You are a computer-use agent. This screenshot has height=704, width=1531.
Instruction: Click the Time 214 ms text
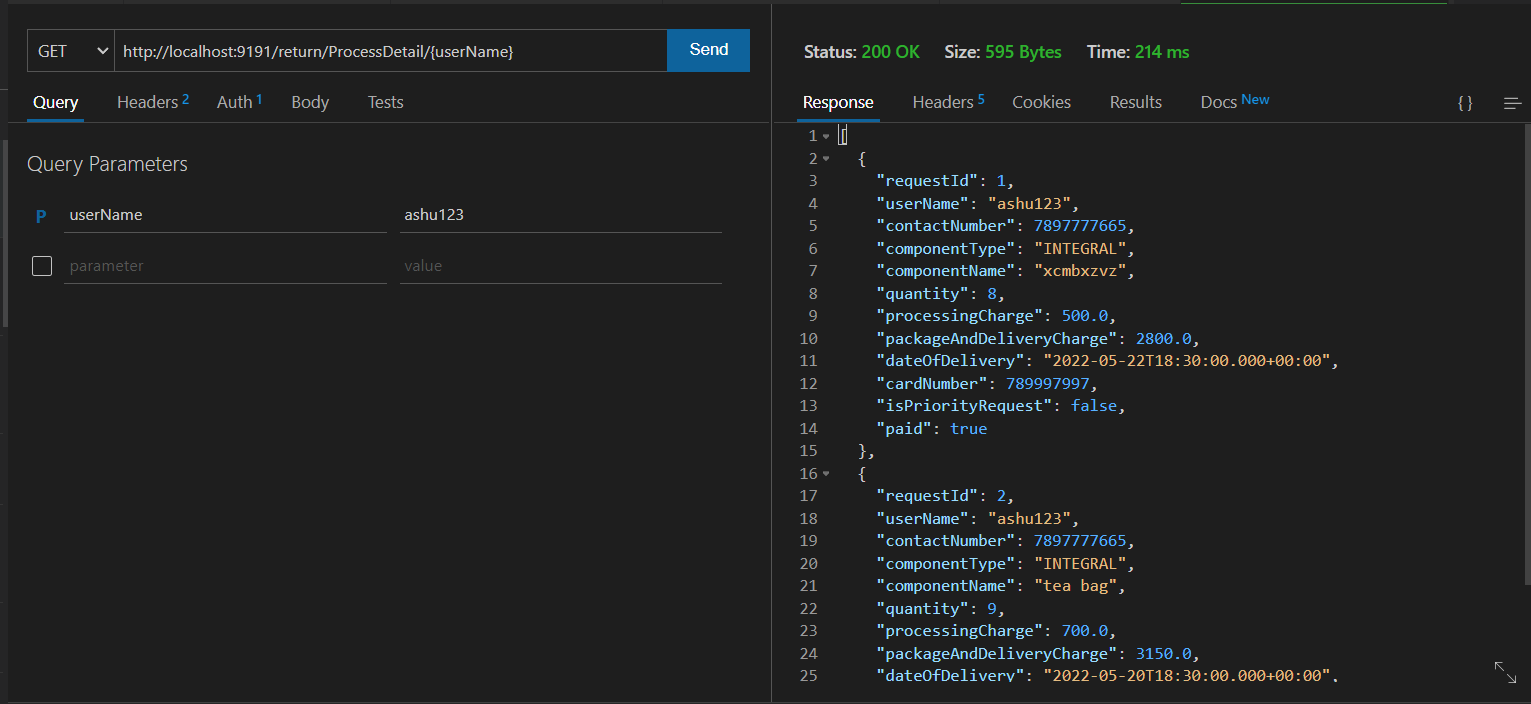[1138, 52]
